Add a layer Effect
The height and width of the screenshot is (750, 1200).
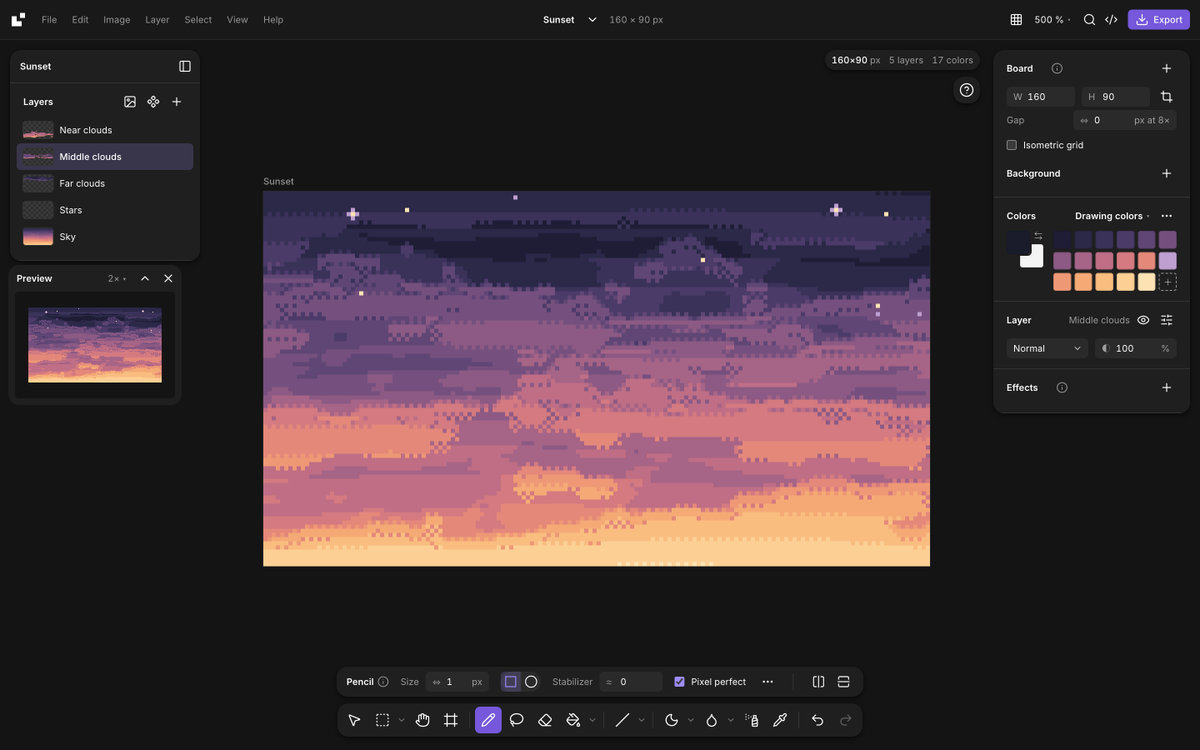coord(1166,387)
